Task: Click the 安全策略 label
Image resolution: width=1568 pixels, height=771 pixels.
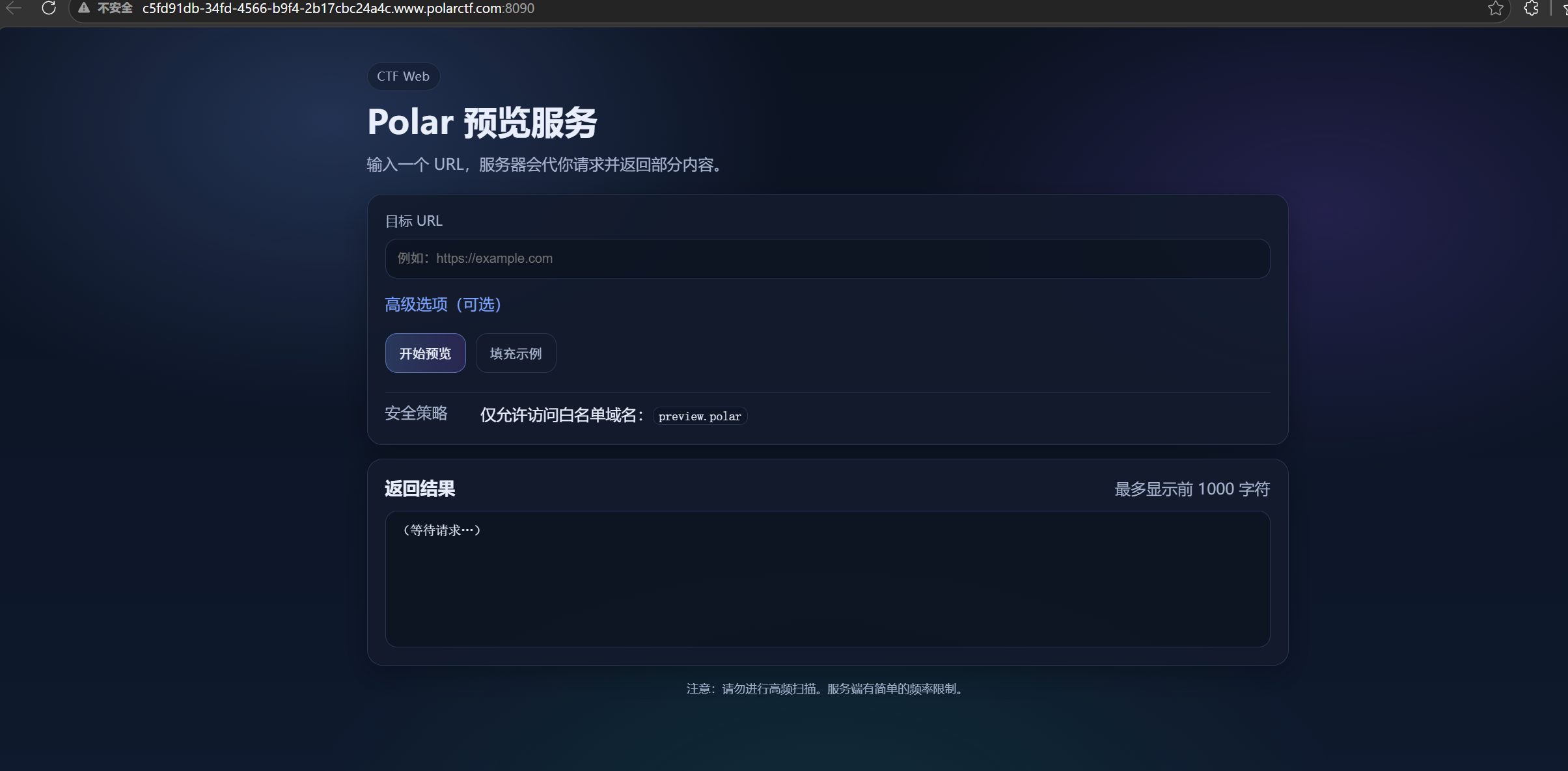Action: tap(416, 414)
